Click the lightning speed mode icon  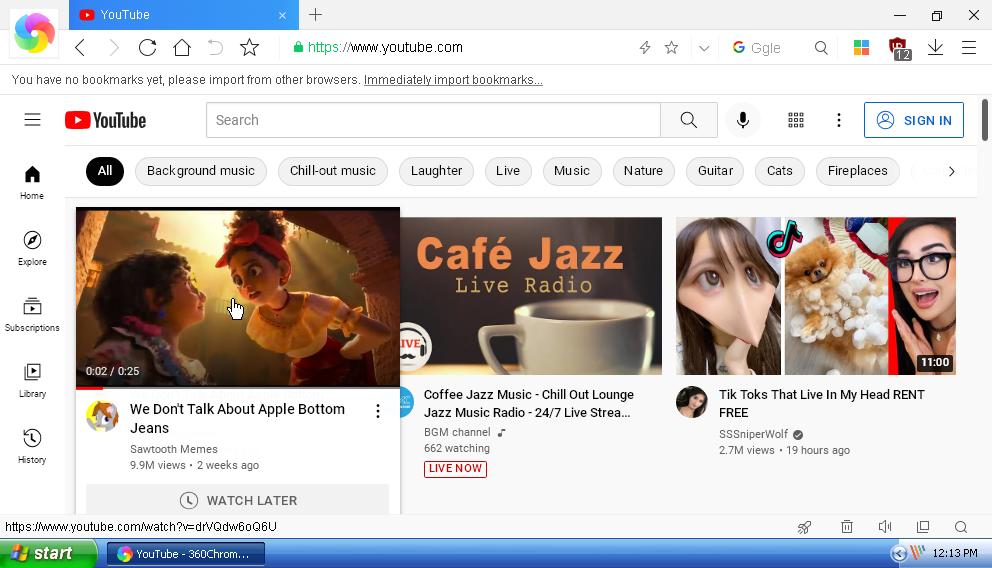[x=645, y=47]
